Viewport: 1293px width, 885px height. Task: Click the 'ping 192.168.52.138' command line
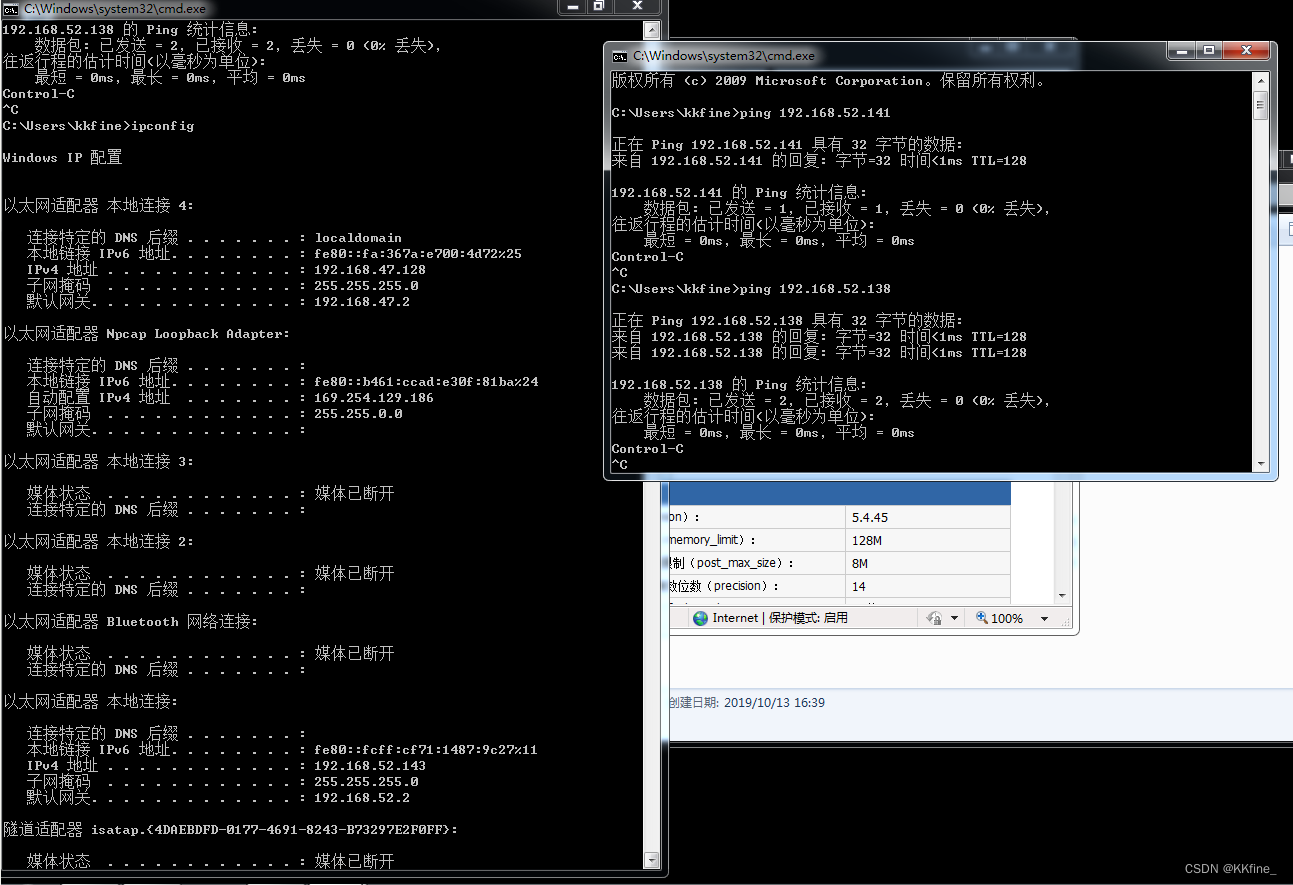[x=751, y=289]
